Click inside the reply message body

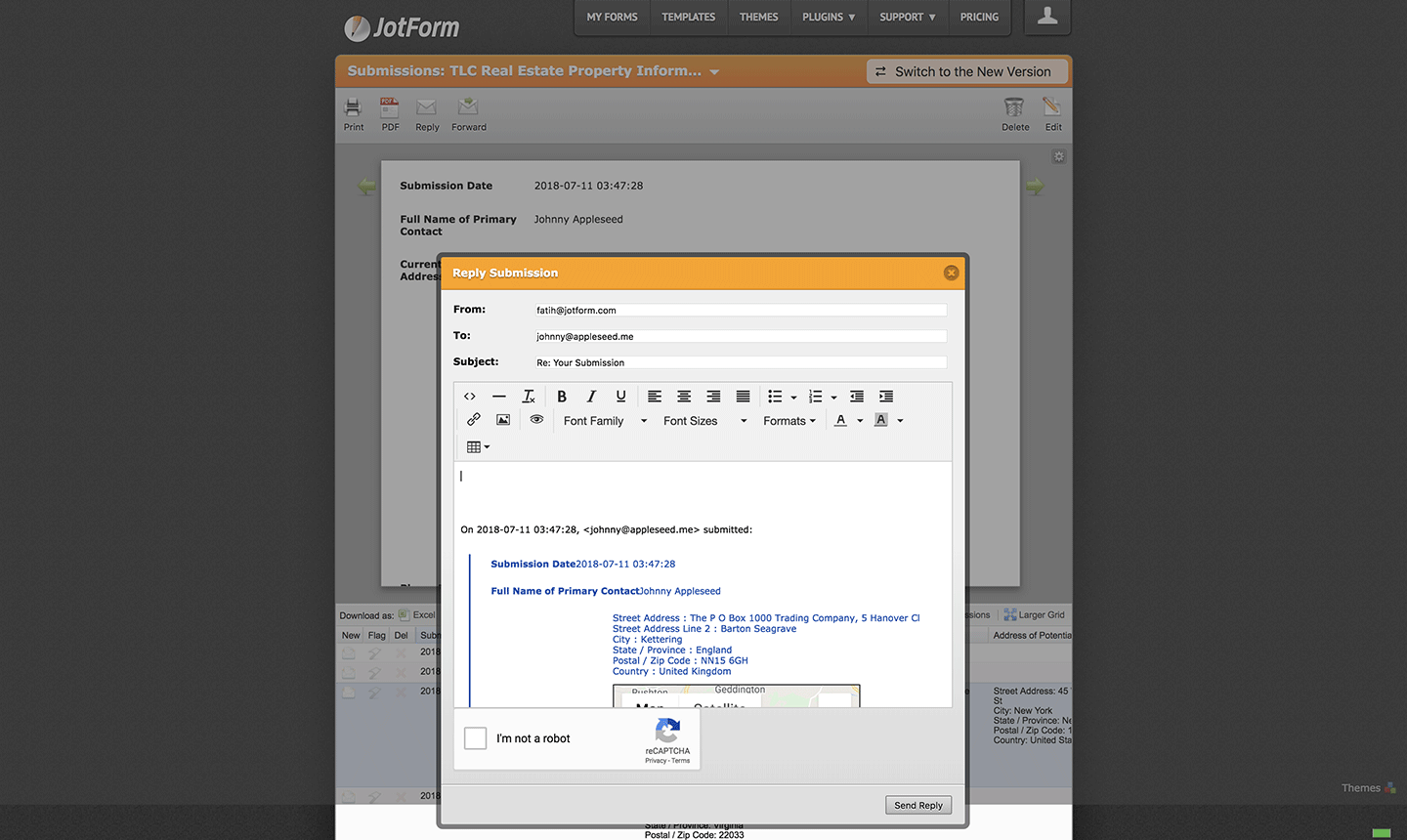click(x=703, y=584)
